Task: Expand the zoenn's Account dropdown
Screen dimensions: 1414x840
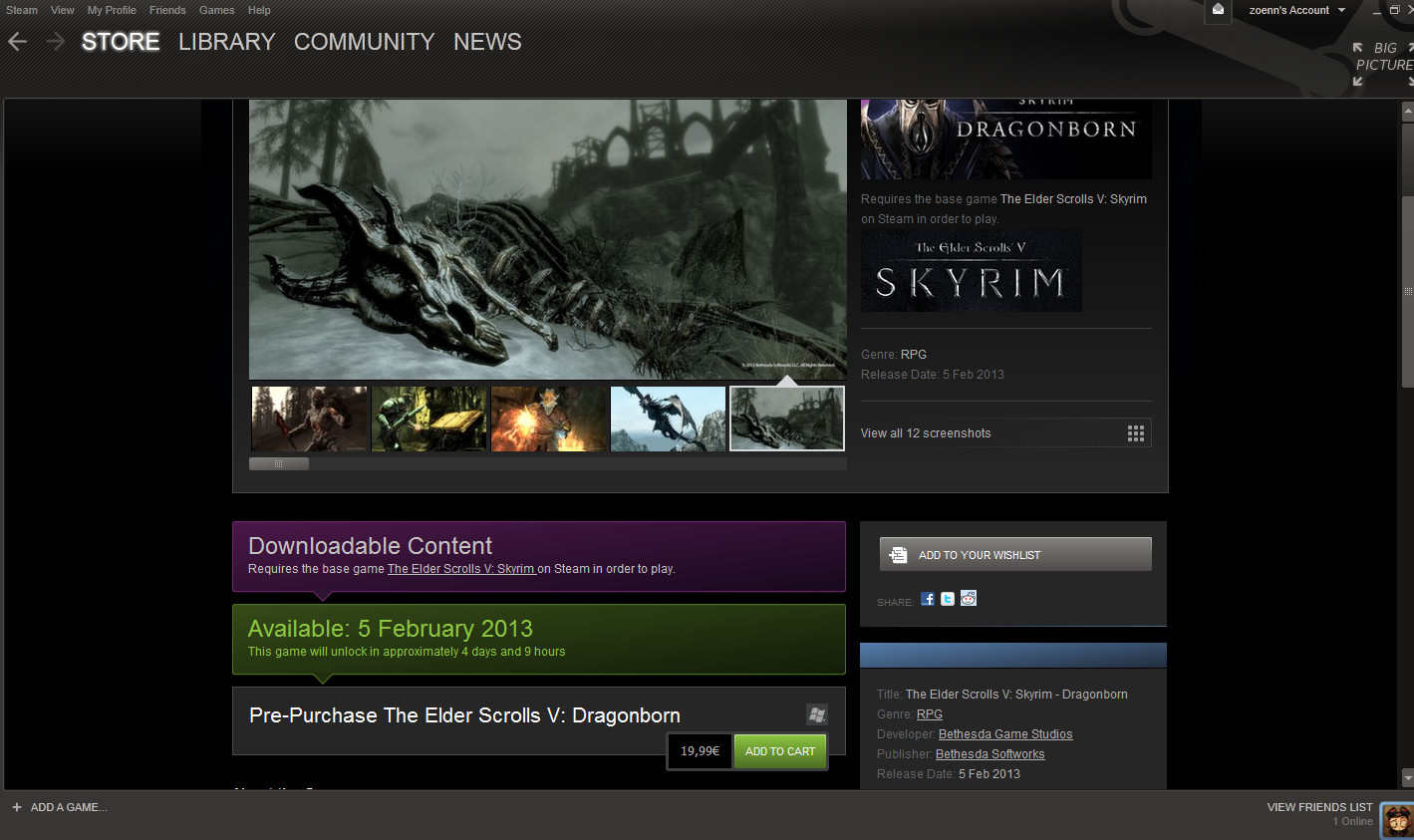Action: pyautogui.click(x=1297, y=10)
